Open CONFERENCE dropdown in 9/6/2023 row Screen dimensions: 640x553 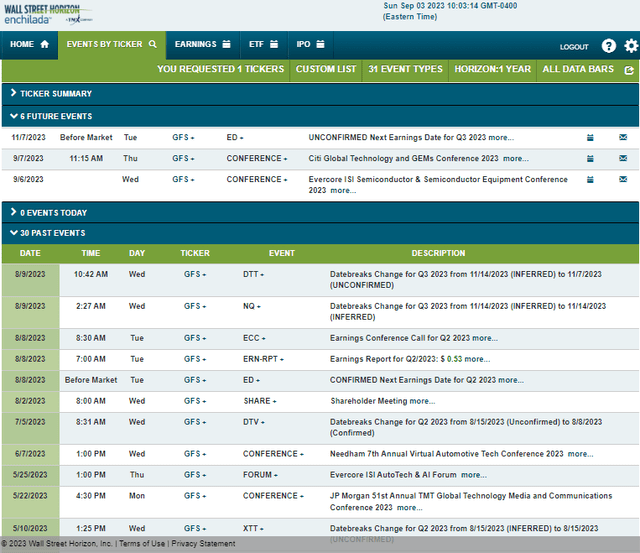[x=257, y=179]
